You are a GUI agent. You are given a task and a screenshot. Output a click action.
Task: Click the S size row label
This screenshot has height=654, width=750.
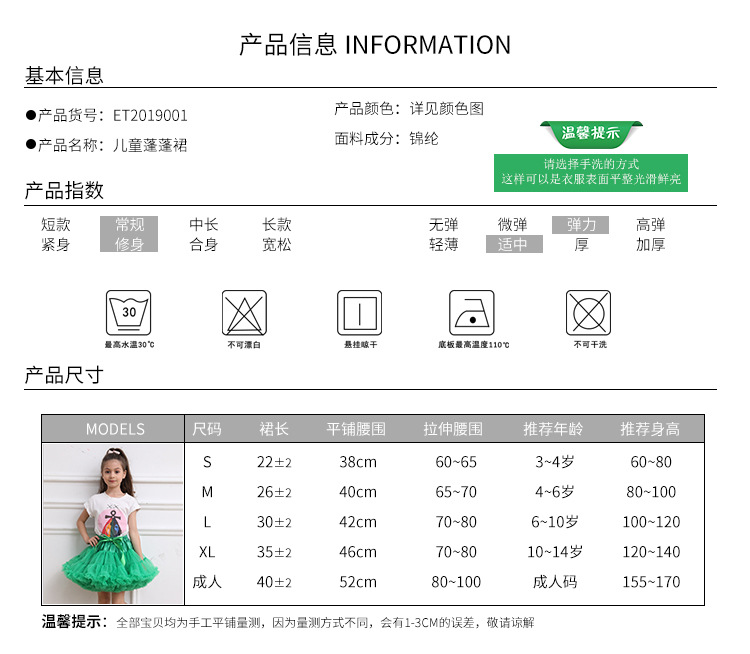tap(207, 462)
